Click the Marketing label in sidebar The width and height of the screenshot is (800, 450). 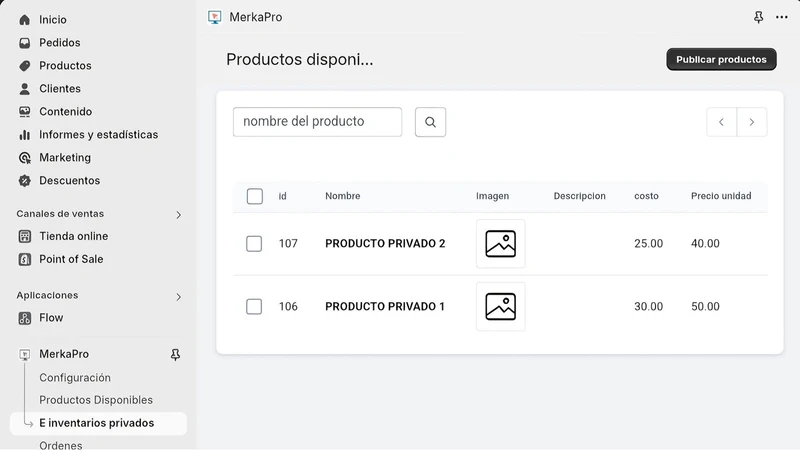pyautogui.click(x=65, y=158)
